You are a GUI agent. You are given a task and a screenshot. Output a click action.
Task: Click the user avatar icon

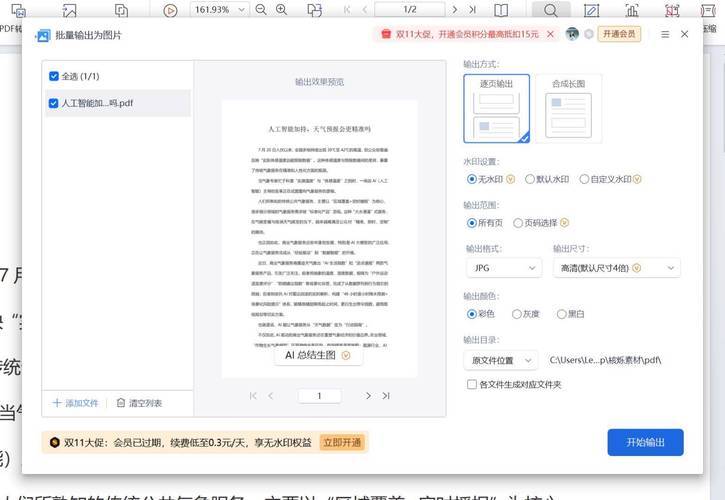pyautogui.click(x=571, y=34)
